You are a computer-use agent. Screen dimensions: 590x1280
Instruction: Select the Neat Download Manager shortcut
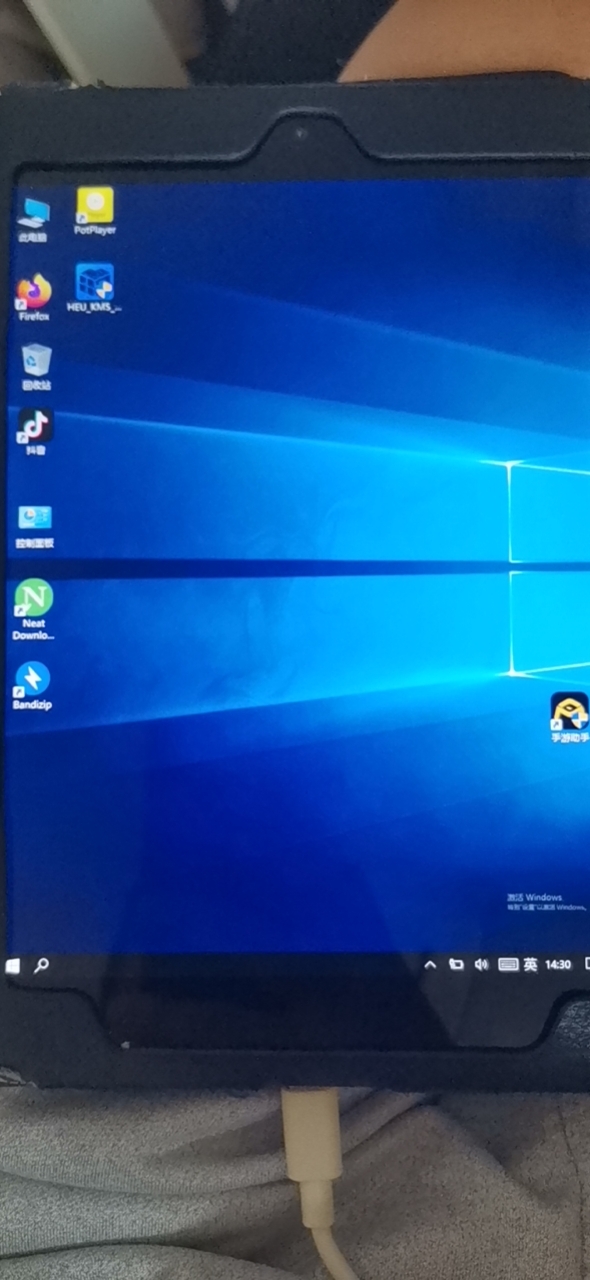coord(33,610)
